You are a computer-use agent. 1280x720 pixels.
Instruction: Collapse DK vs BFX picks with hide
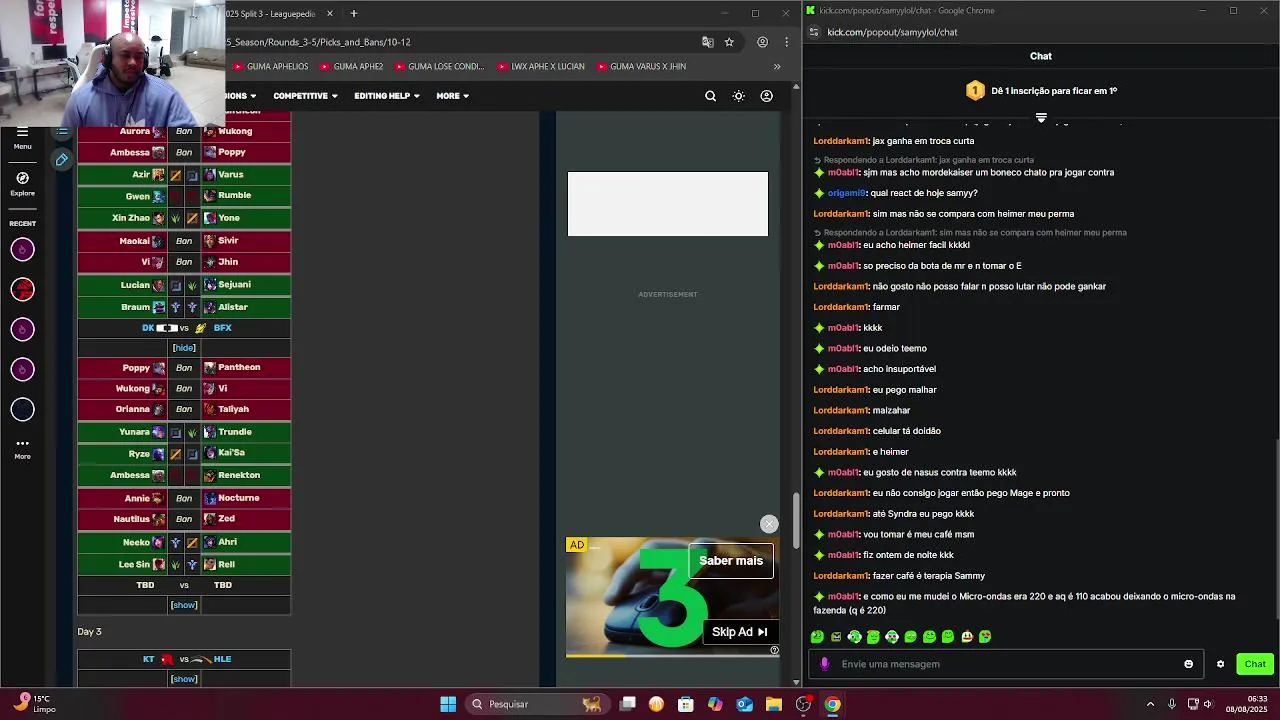click(x=184, y=348)
